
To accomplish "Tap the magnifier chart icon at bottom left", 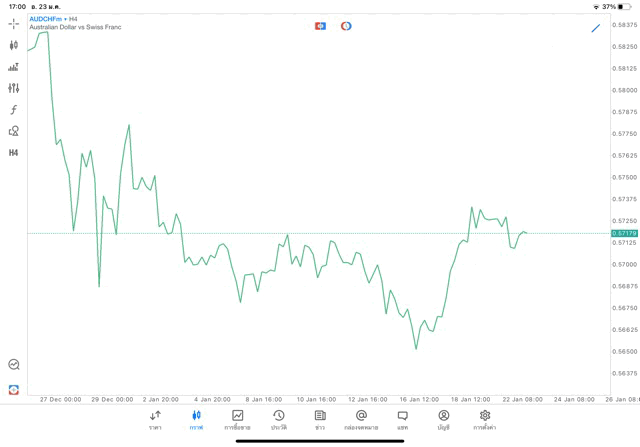I will 14,365.
